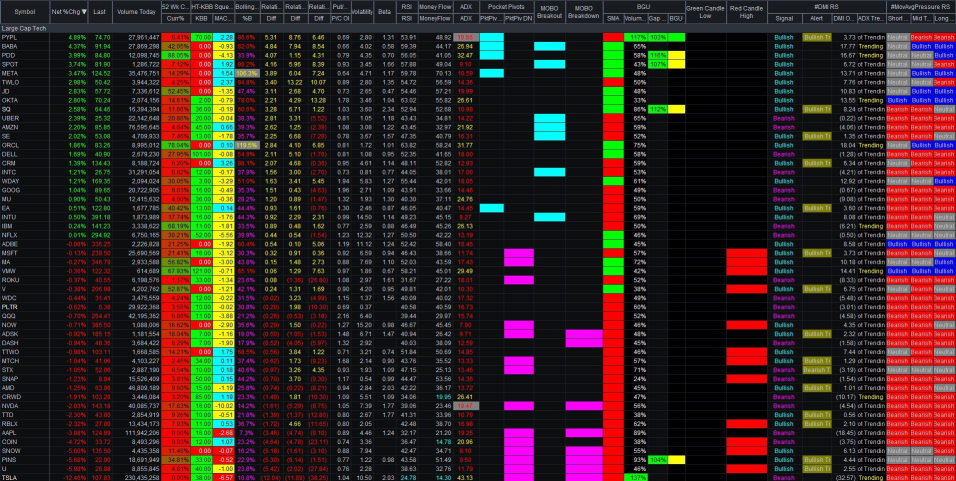Sort by Volume Today column header
The width and height of the screenshot is (956, 481).
pyautogui.click(x=137, y=12)
